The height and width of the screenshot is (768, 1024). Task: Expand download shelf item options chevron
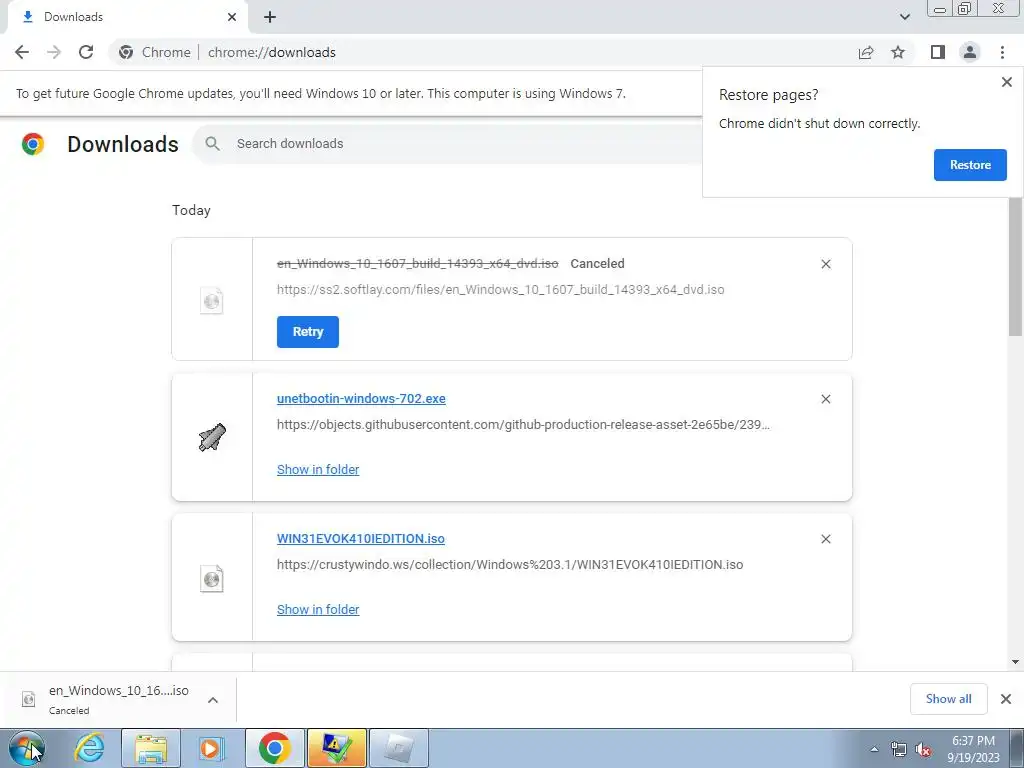click(x=213, y=700)
